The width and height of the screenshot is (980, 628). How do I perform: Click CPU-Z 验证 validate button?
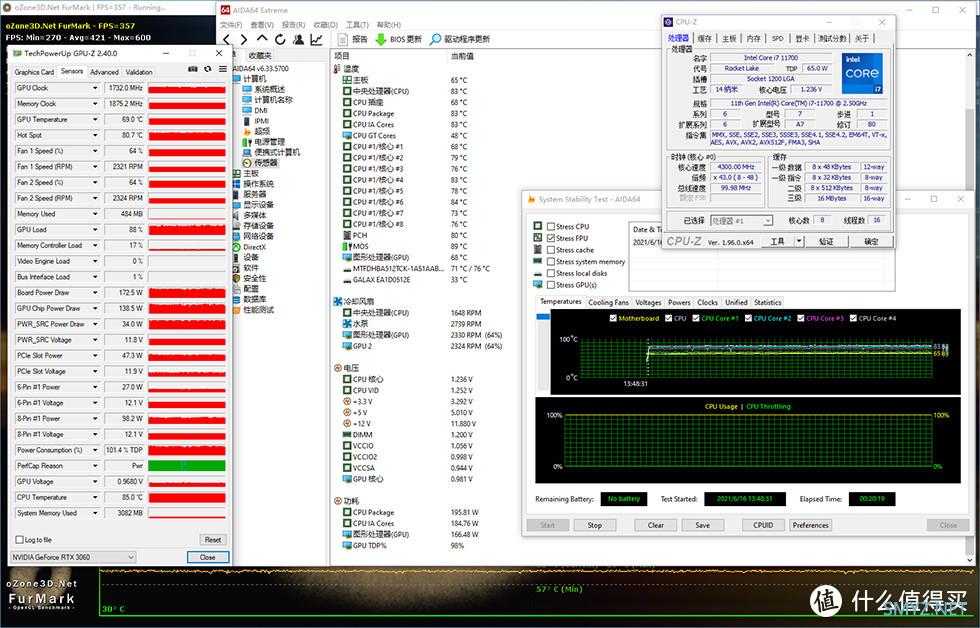826,241
